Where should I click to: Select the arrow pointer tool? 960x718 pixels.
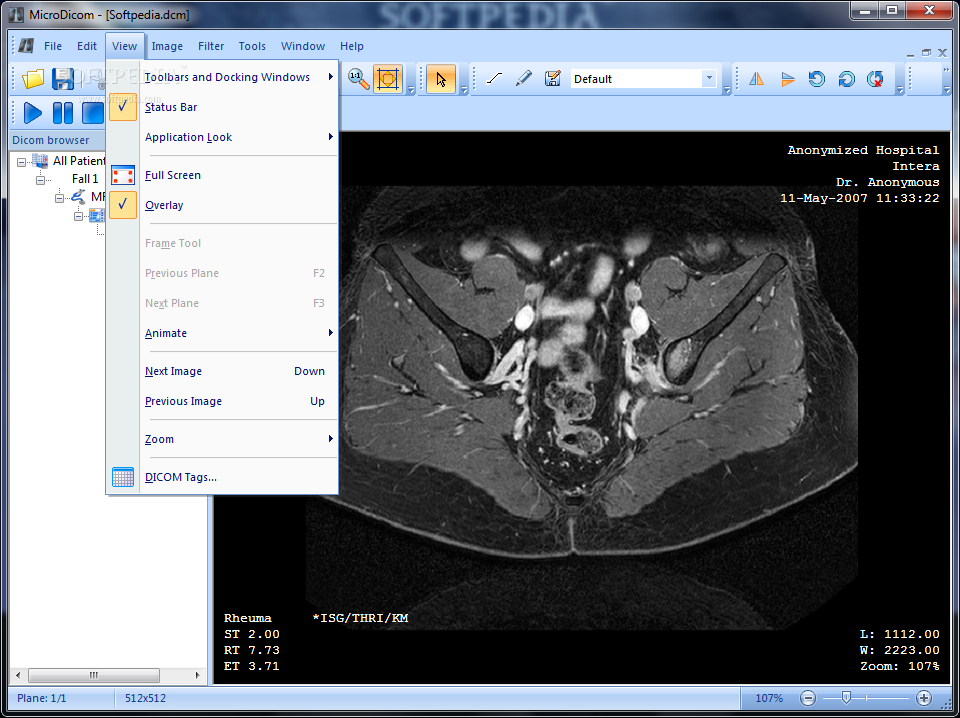click(441, 79)
